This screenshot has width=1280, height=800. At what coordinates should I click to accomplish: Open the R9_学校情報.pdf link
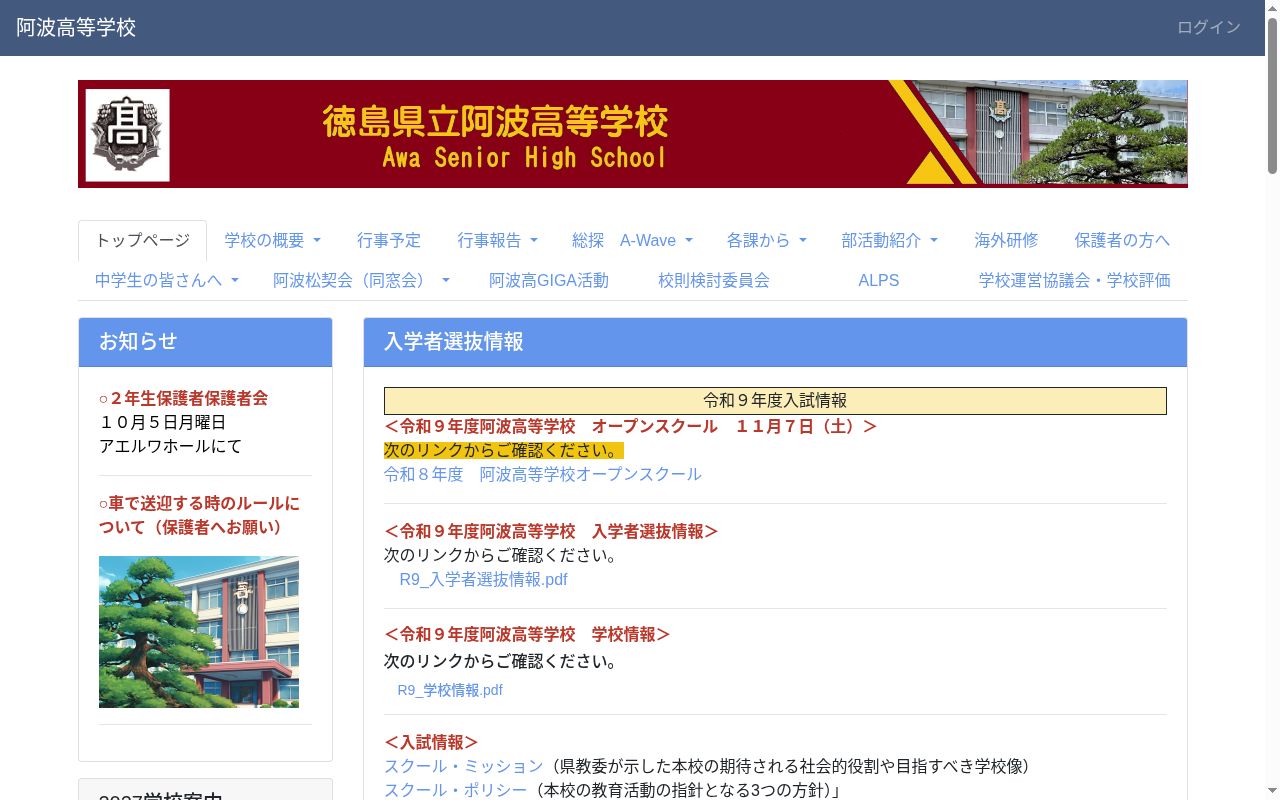point(450,690)
